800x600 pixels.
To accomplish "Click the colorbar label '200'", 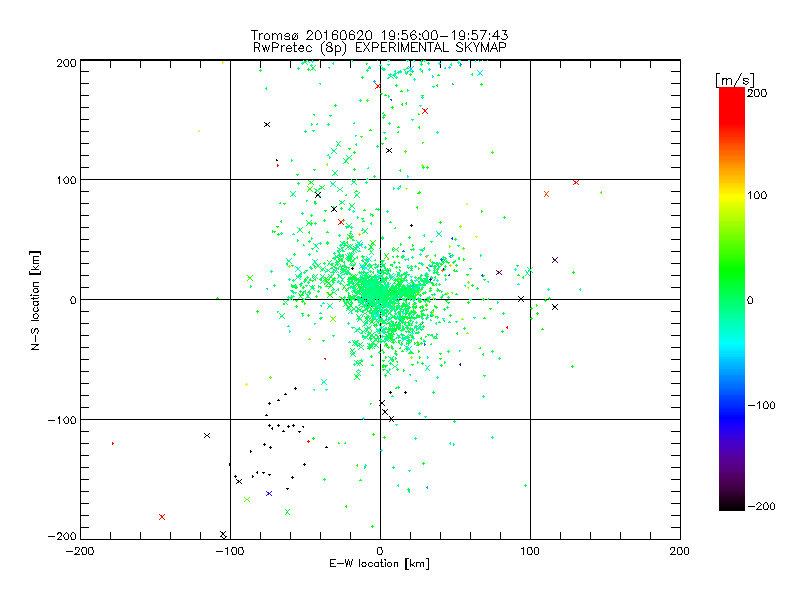I will click(x=757, y=93).
